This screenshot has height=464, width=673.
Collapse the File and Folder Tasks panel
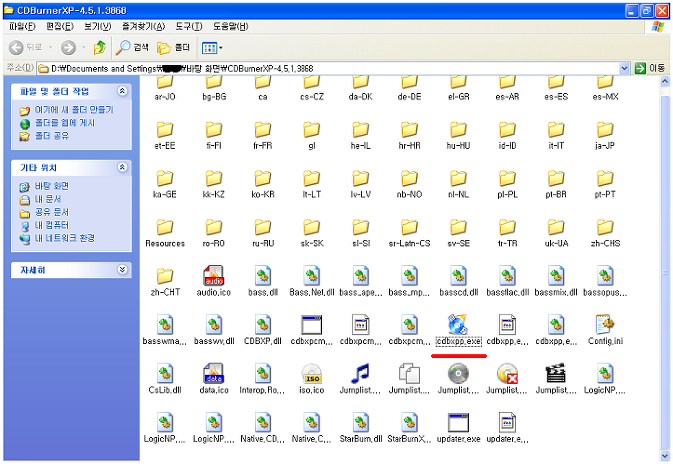[122, 91]
